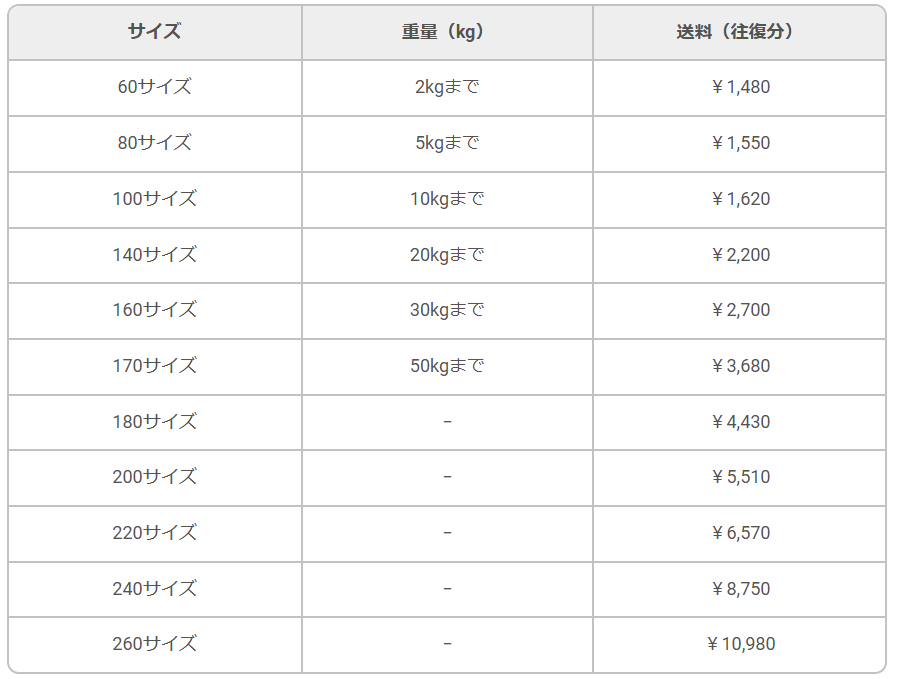This screenshot has height=679, width=899.
Task: Select the 50kgまで weight cell
Action: click(x=447, y=366)
